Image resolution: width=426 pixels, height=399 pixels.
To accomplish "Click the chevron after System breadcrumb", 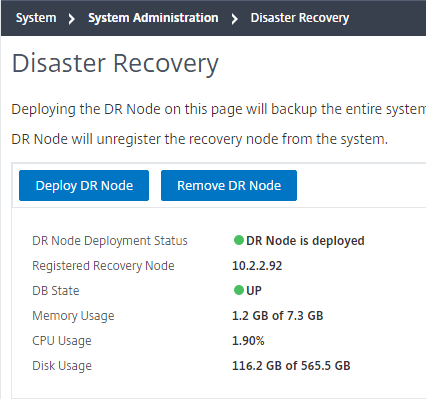I will click(x=71, y=19).
